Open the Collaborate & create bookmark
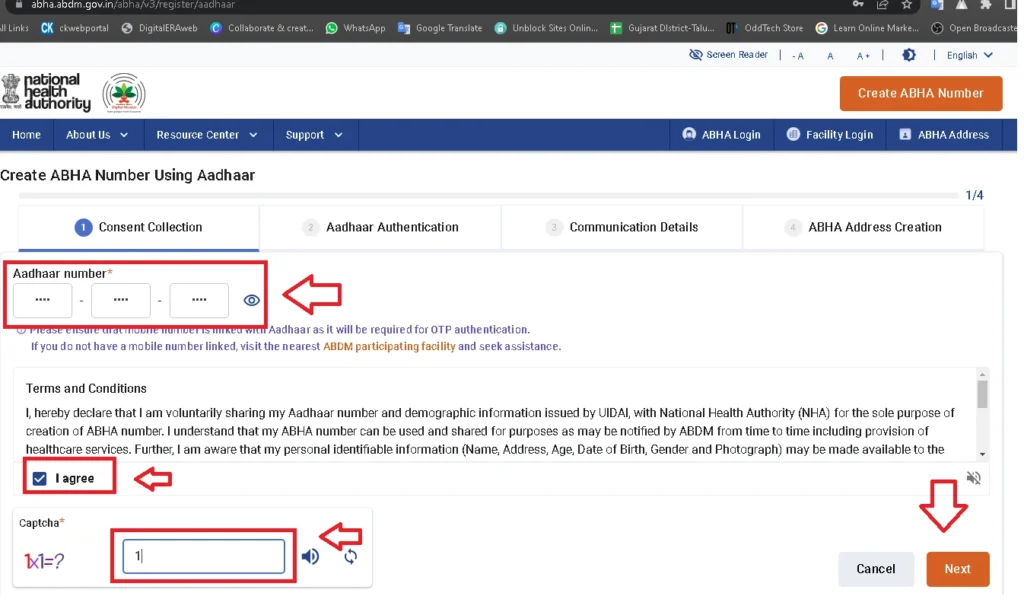Viewport: 1024px width, 612px height. click(x=262, y=28)
